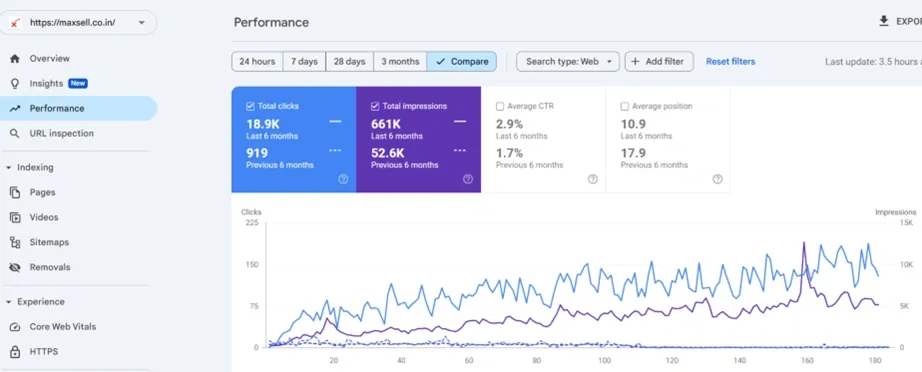This screenshot has width=922, height=372.
Task: Enable the Average CTR checkbox
Action: click(x=500, y=106)
